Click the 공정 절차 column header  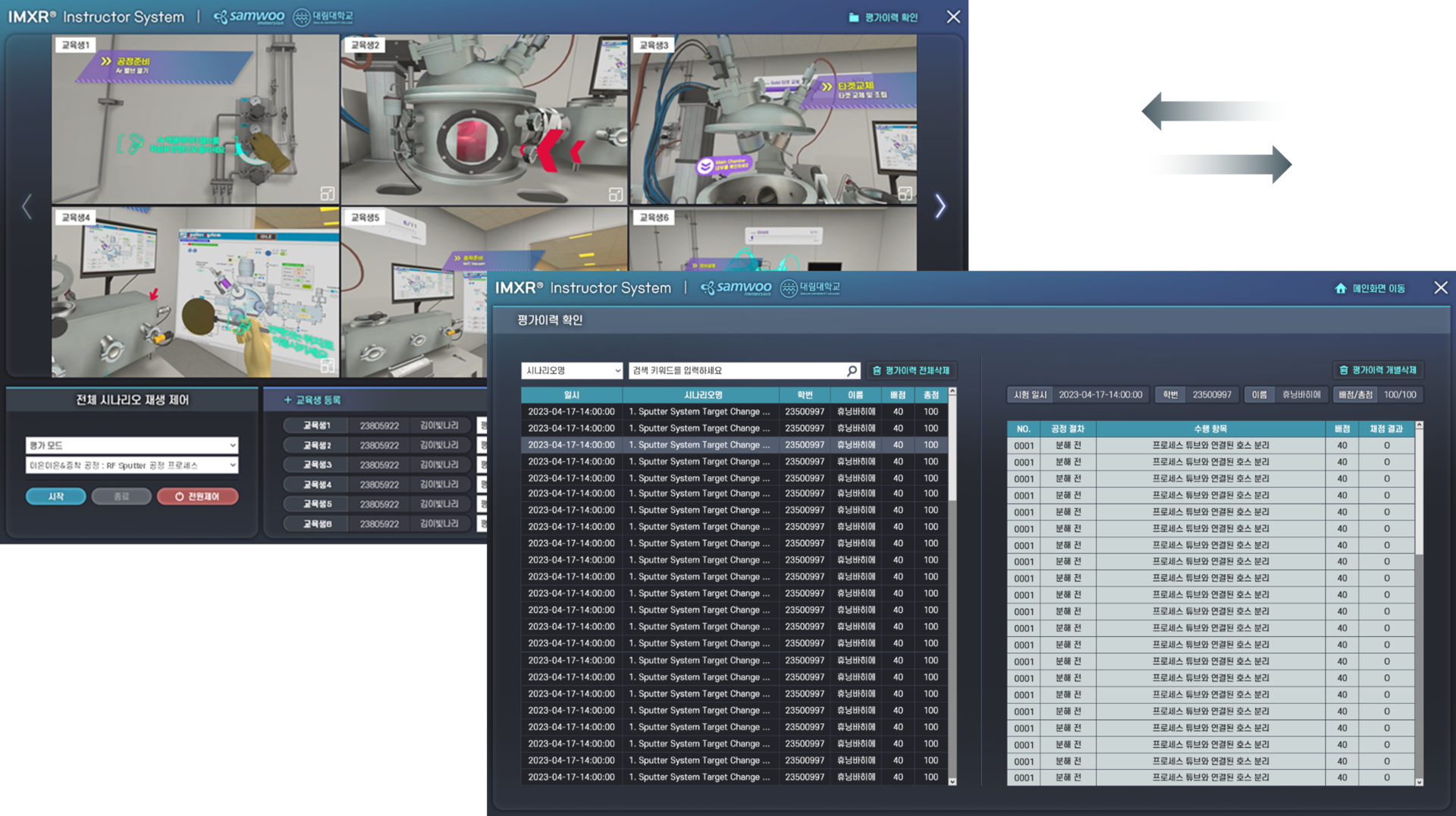pyautogui.click(x=1068, y=429)
